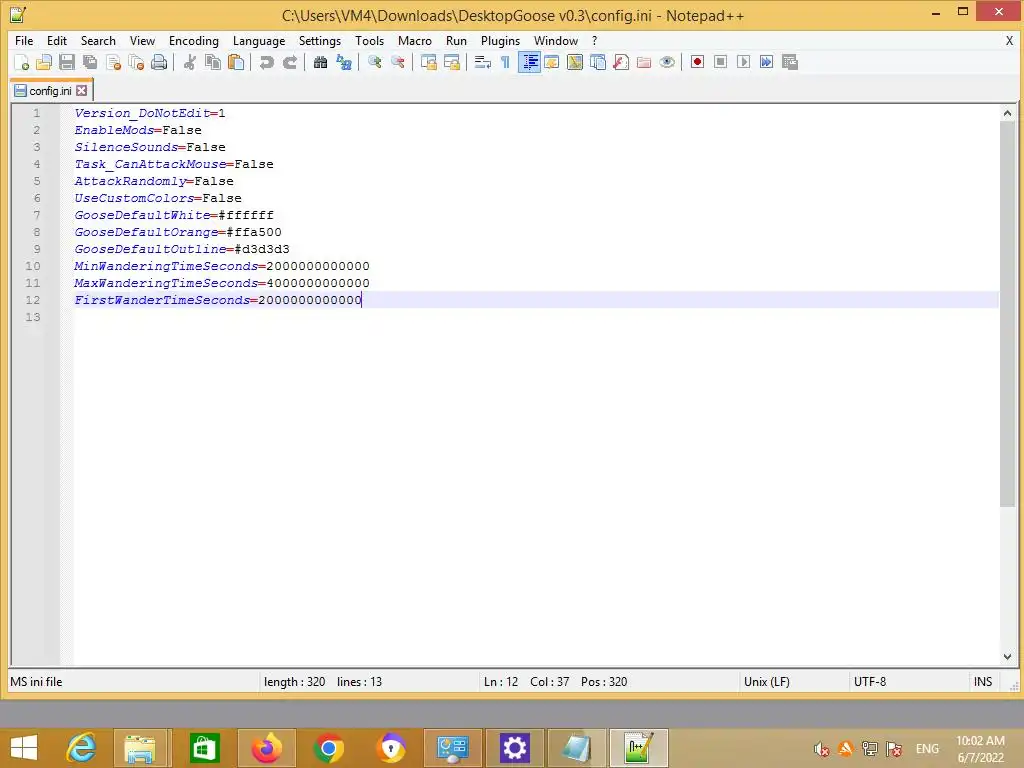Open the Function List icon
Screen dimensions: 1024x768
621,62
